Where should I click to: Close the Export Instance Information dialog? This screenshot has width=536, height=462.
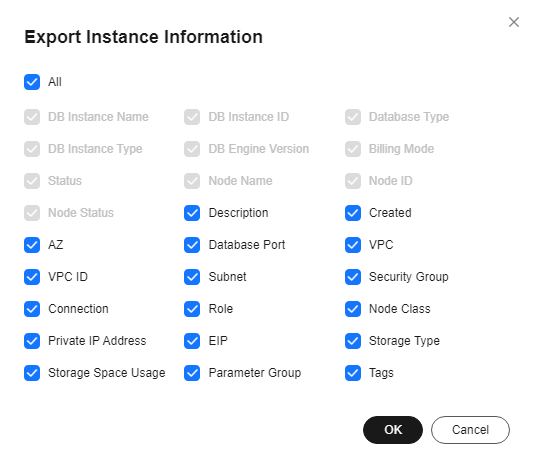(514, 22)
